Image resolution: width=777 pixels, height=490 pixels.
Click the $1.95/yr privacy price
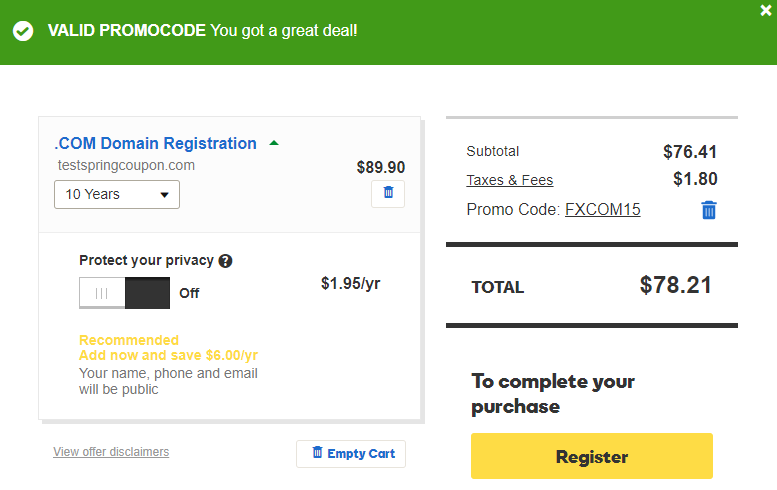tap(351, 283)
